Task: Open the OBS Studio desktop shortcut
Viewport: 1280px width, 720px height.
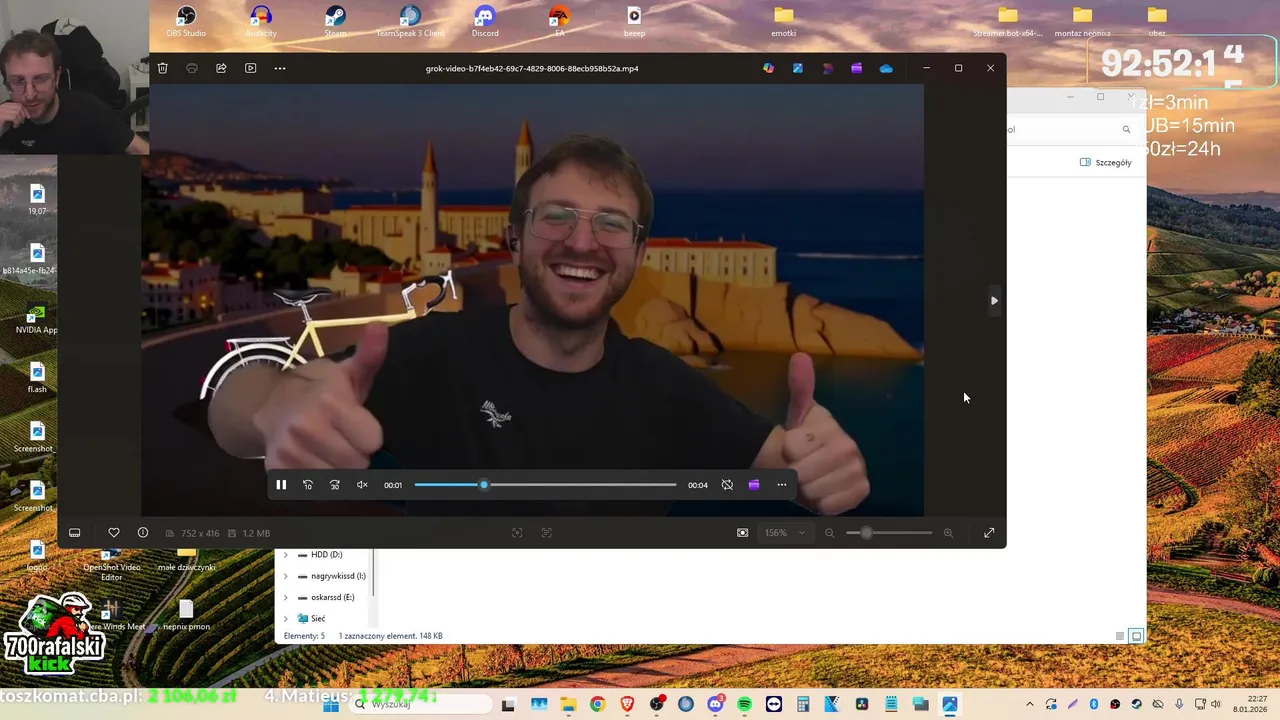Action: point(186,22)
